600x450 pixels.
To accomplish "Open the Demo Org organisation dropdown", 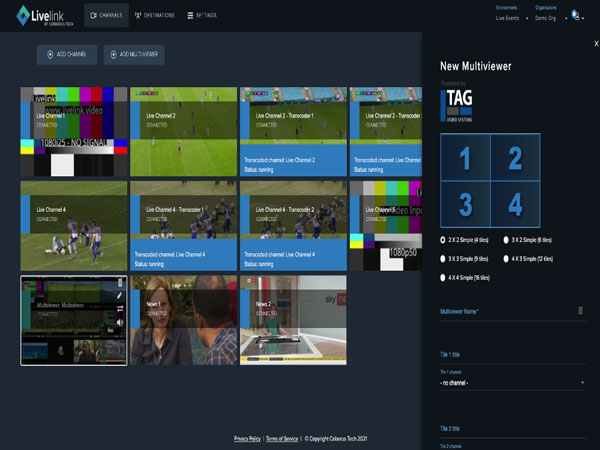I will 550,18.
